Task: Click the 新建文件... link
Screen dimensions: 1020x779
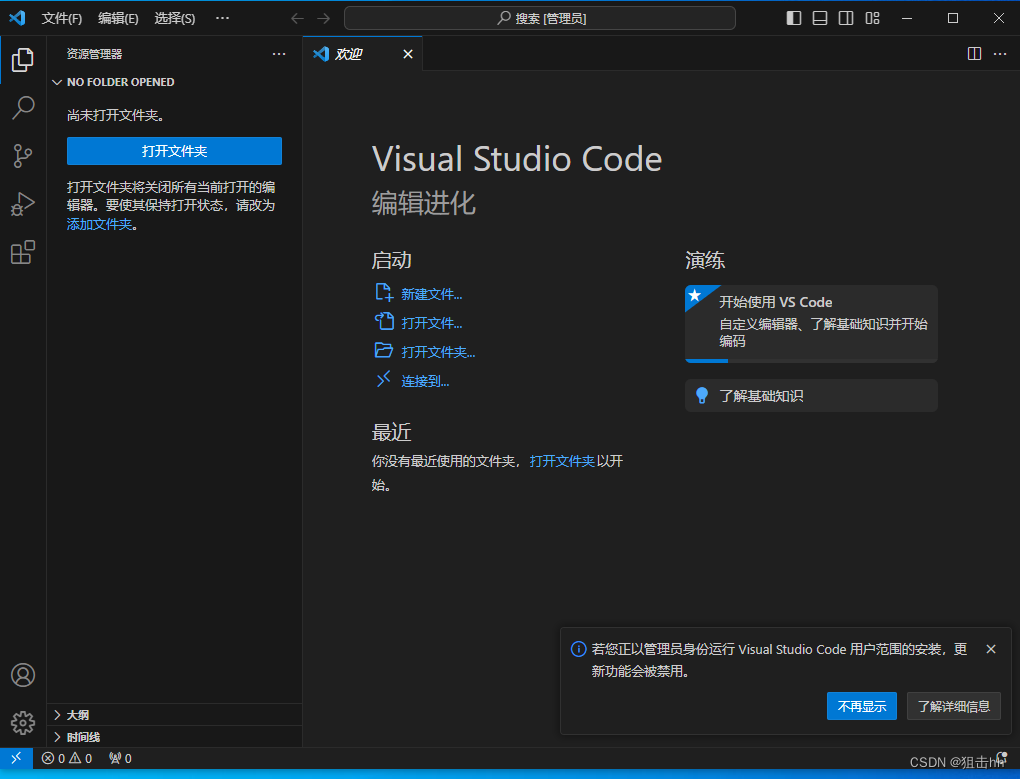Action: tap(432, 295)
